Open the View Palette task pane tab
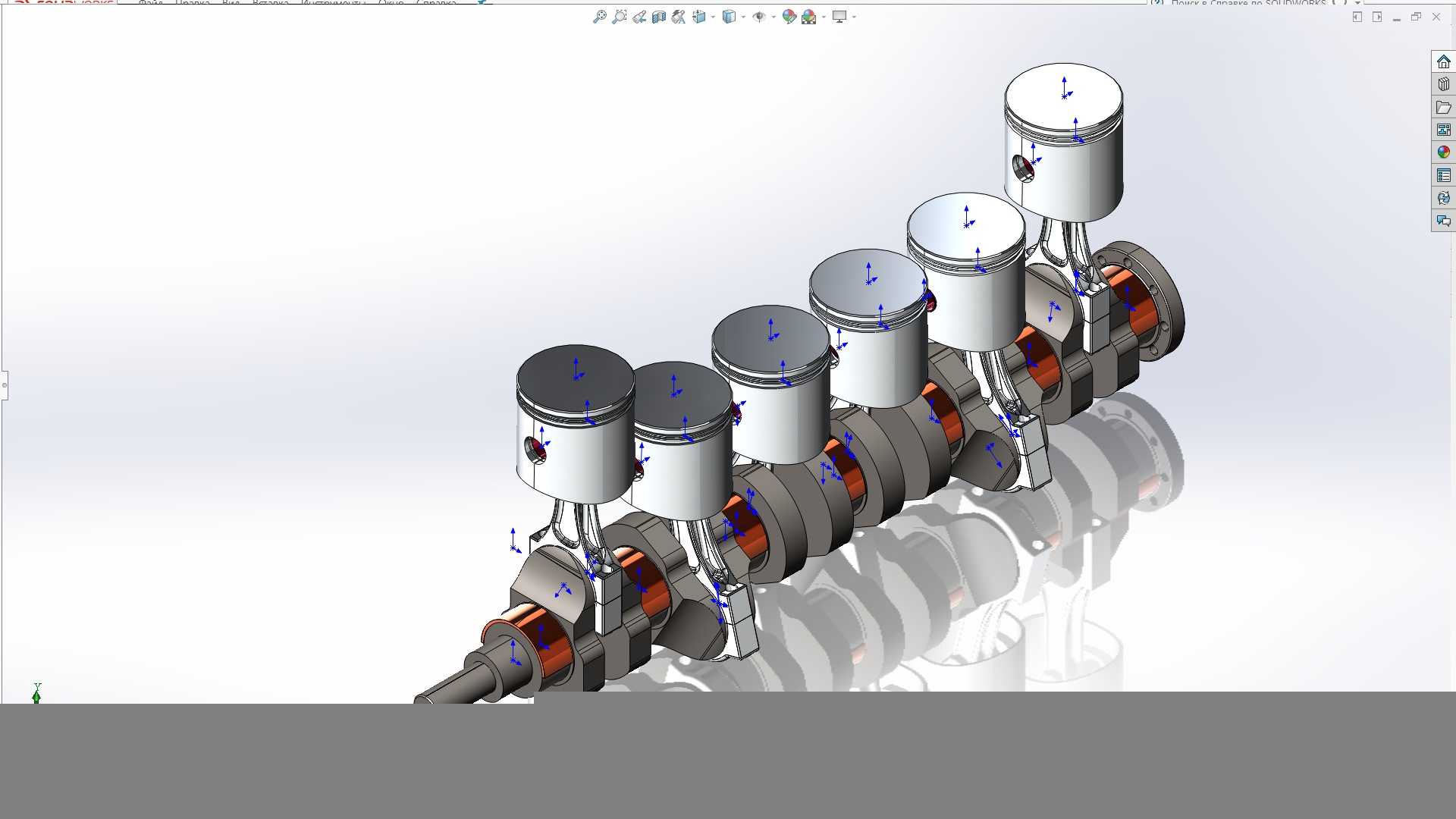The image size is (1456, 819). 1443,130
